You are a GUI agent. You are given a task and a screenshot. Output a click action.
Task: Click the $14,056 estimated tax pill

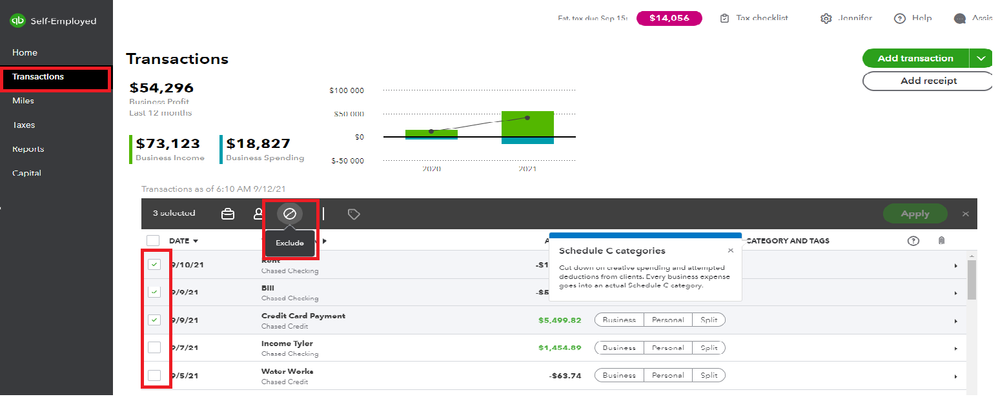click(x=669, y=18)
